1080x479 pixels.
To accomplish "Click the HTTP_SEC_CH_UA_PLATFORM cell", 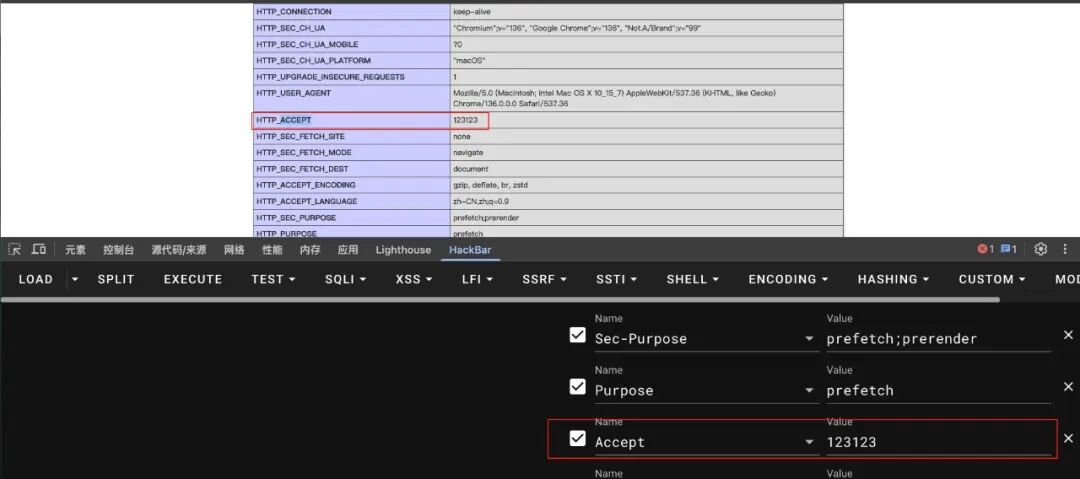I will (351, 61).
